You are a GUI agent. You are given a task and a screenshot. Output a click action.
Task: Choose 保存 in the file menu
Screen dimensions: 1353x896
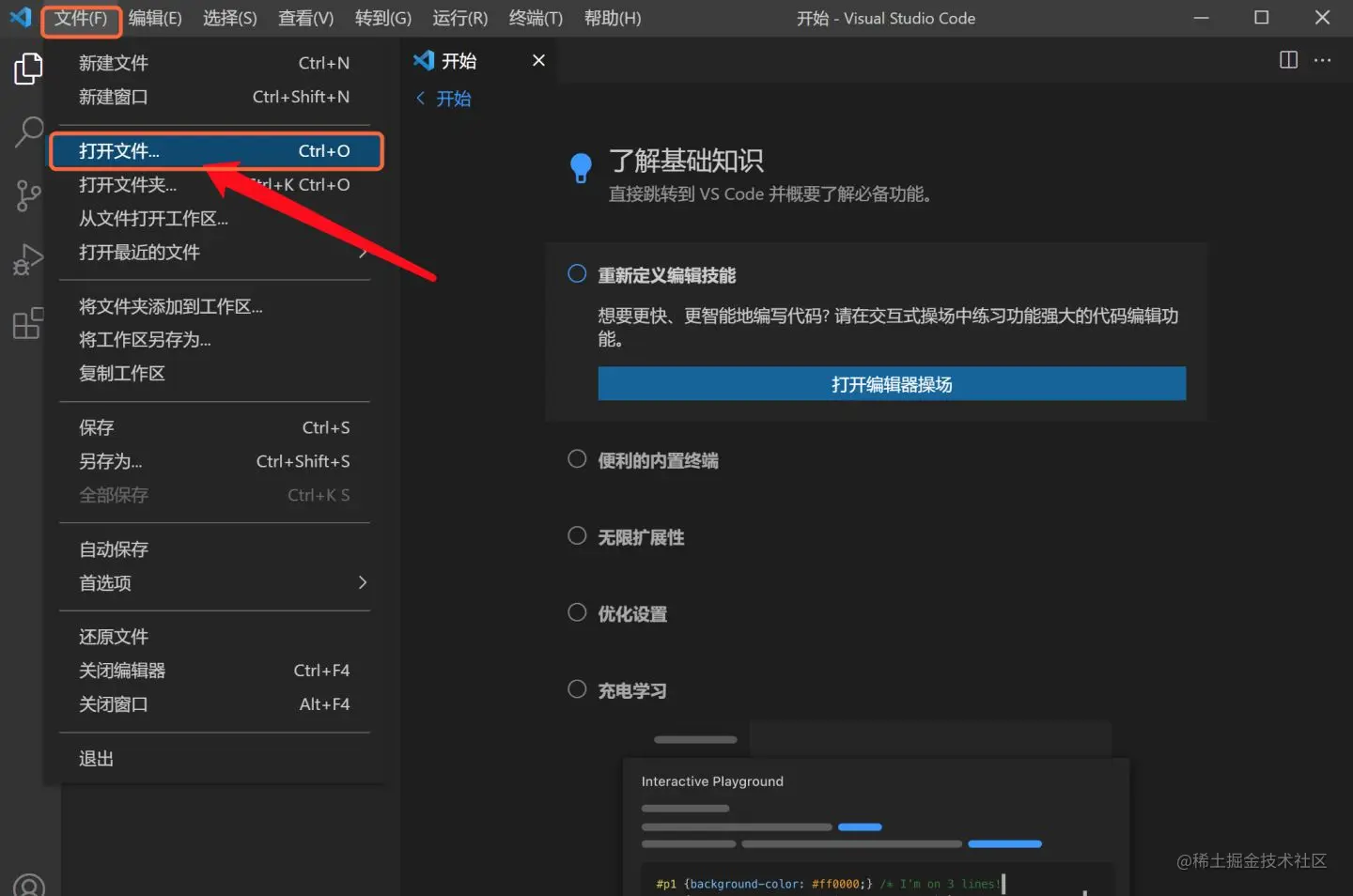[215, 427]
